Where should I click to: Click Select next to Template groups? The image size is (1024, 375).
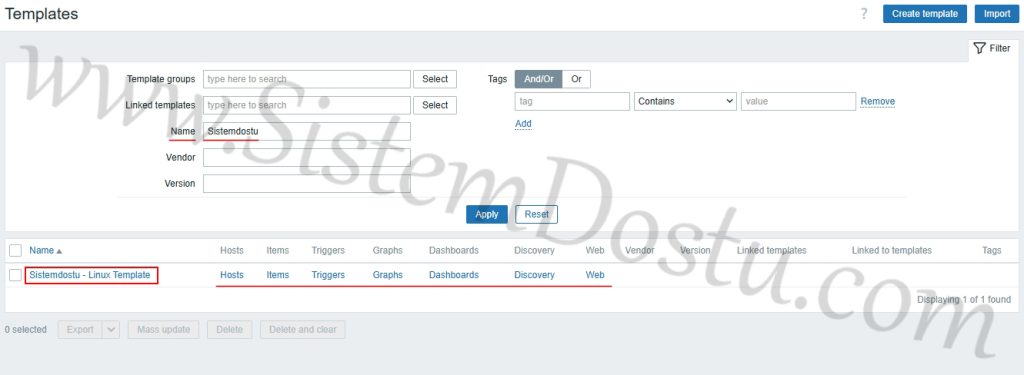tap(435, 79)
